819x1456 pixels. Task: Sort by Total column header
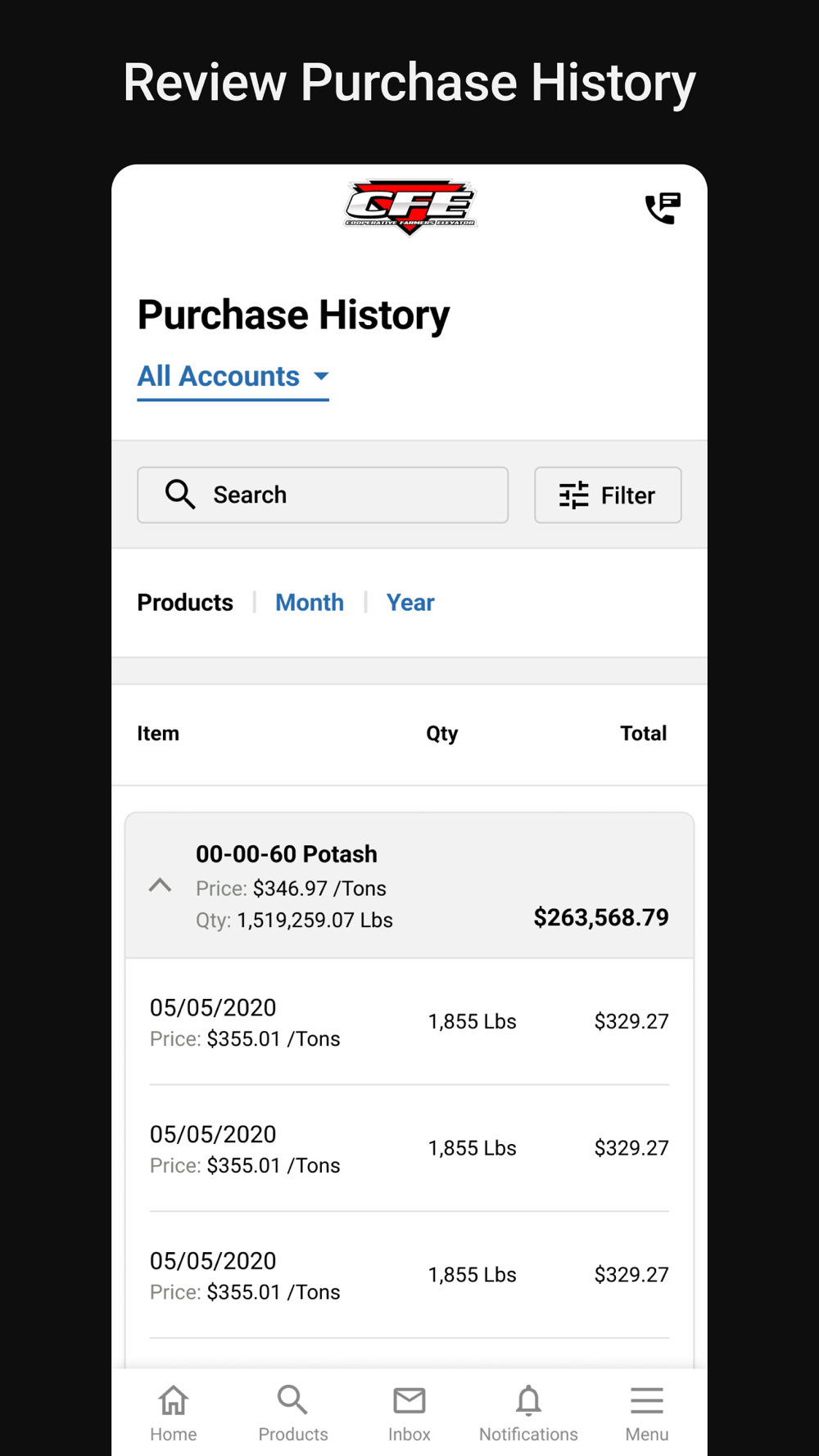coord(643,734)
